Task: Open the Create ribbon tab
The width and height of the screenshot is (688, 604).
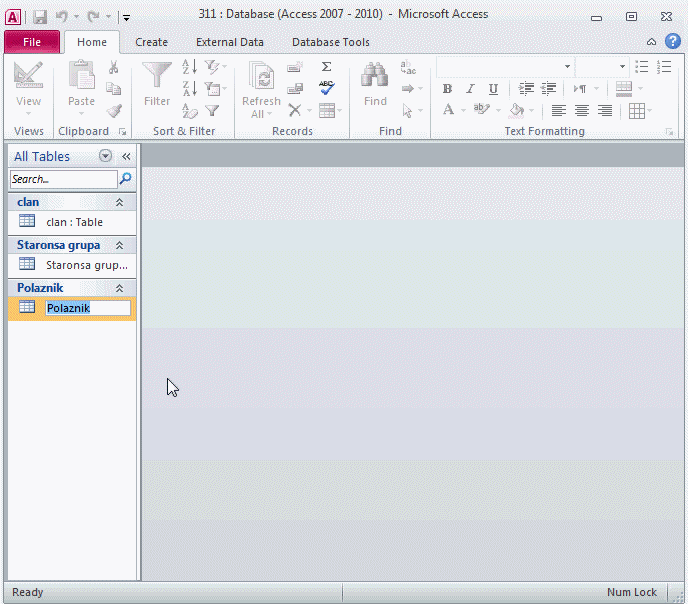Action: 151,42
